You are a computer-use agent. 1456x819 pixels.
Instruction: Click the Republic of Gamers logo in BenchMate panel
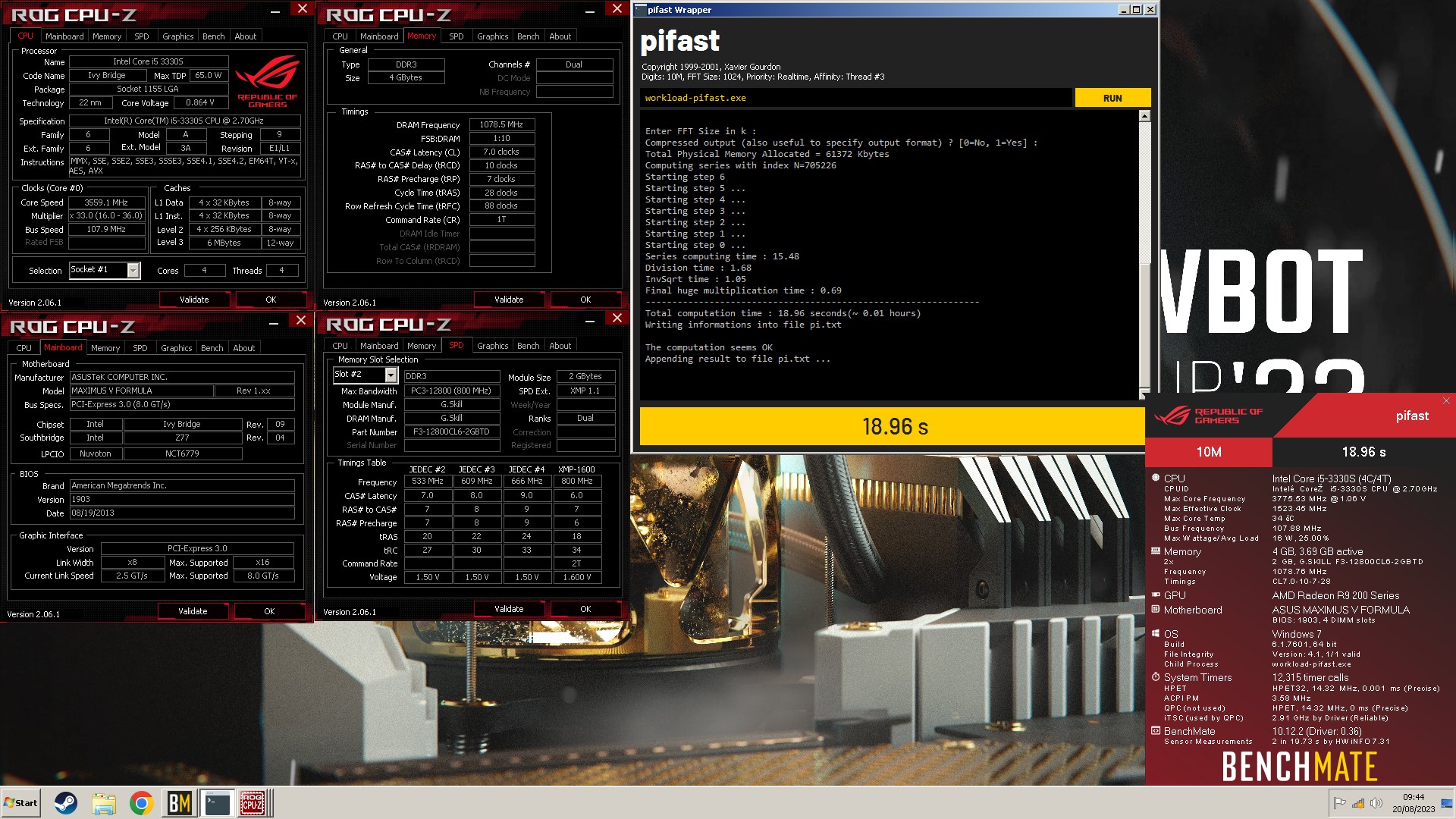[1209, 416]
